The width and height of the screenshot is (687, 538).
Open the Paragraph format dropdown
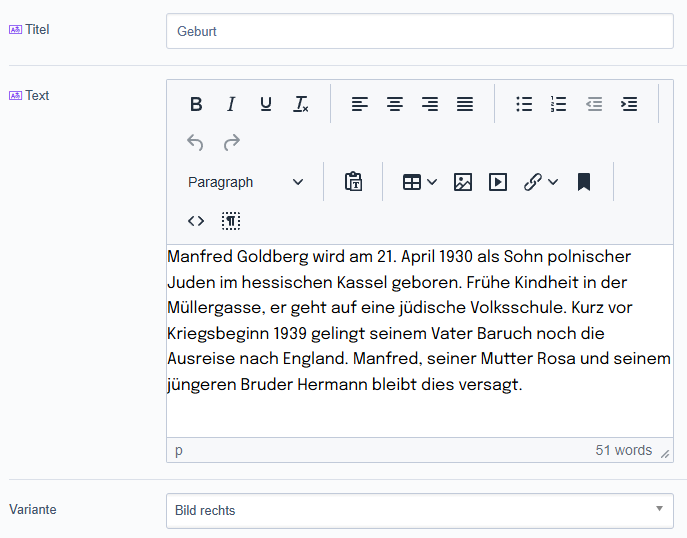click(x=245, y=182)
